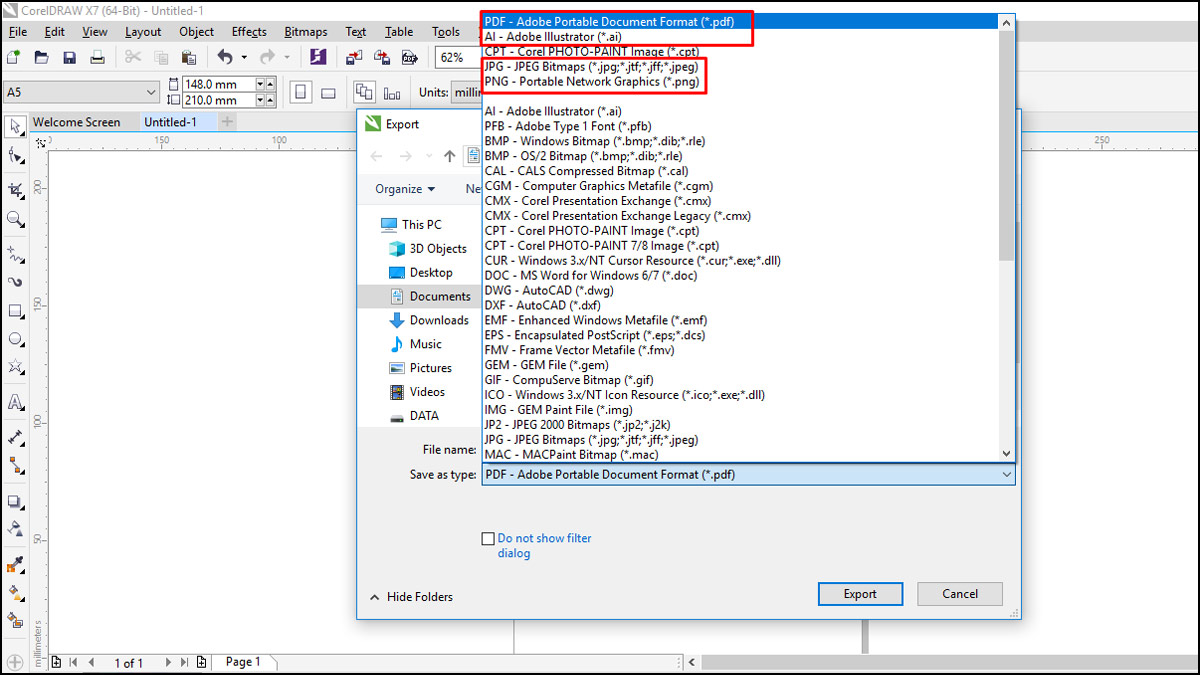
Task: Open the Units dropdown
Action: point(466,92)
